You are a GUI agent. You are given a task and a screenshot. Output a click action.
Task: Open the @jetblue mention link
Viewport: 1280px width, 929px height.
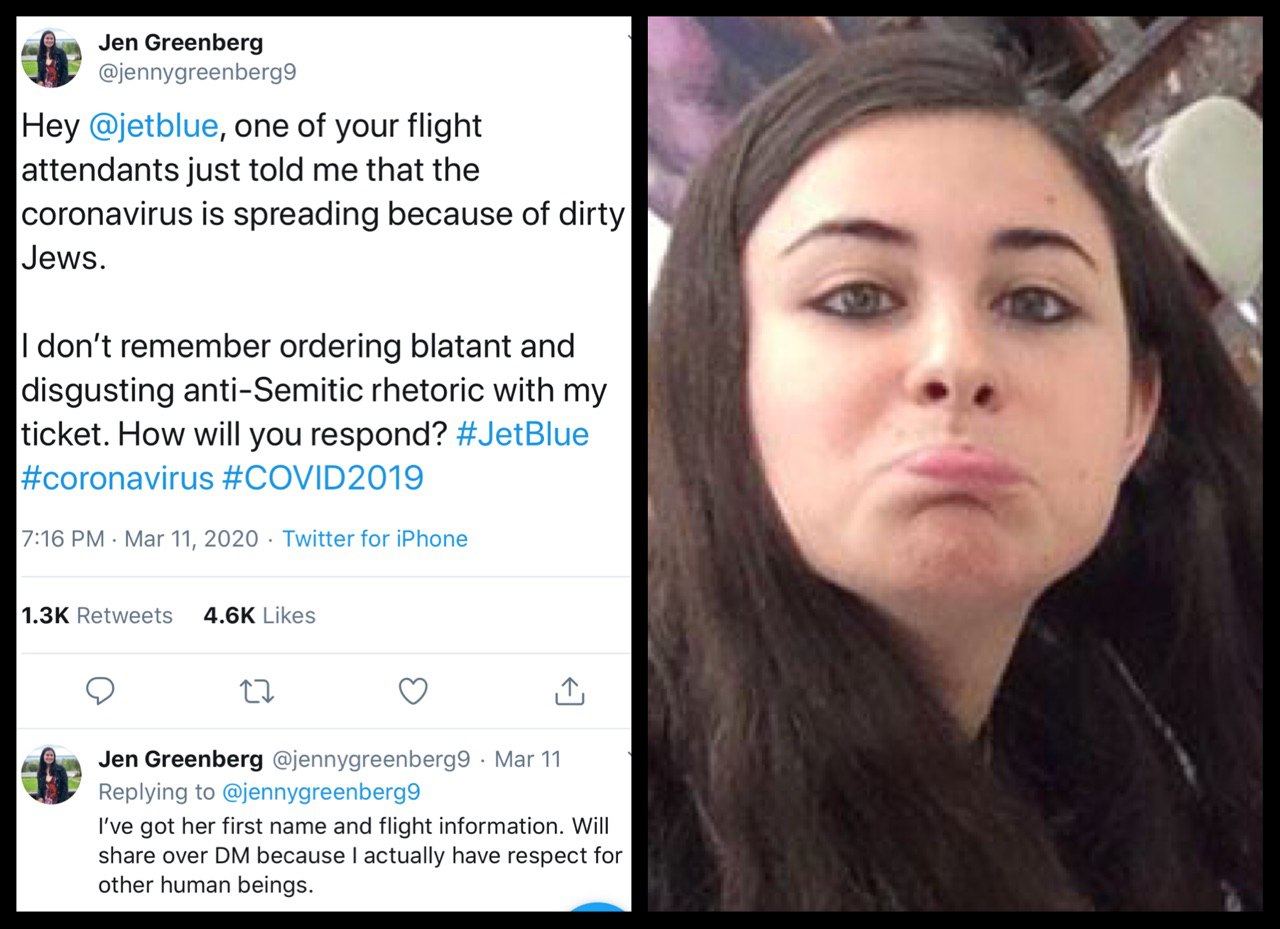(153, 126)
